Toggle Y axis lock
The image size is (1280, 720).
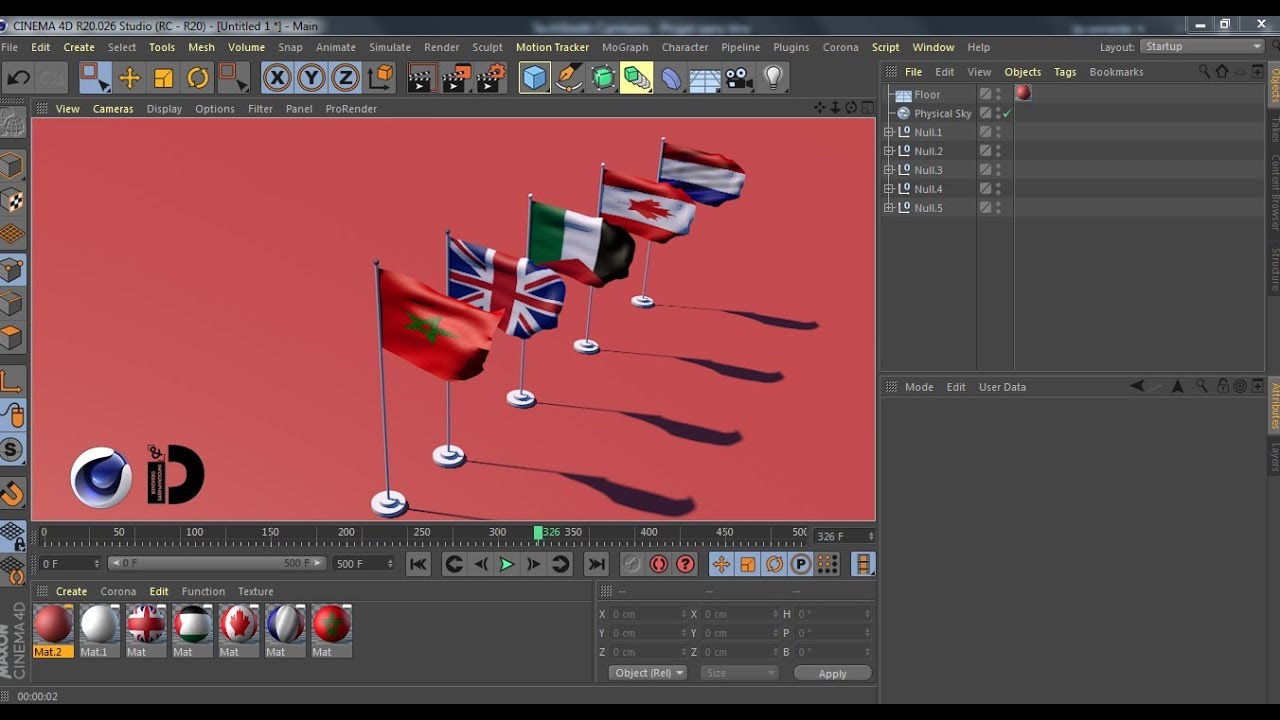point(311,77)
